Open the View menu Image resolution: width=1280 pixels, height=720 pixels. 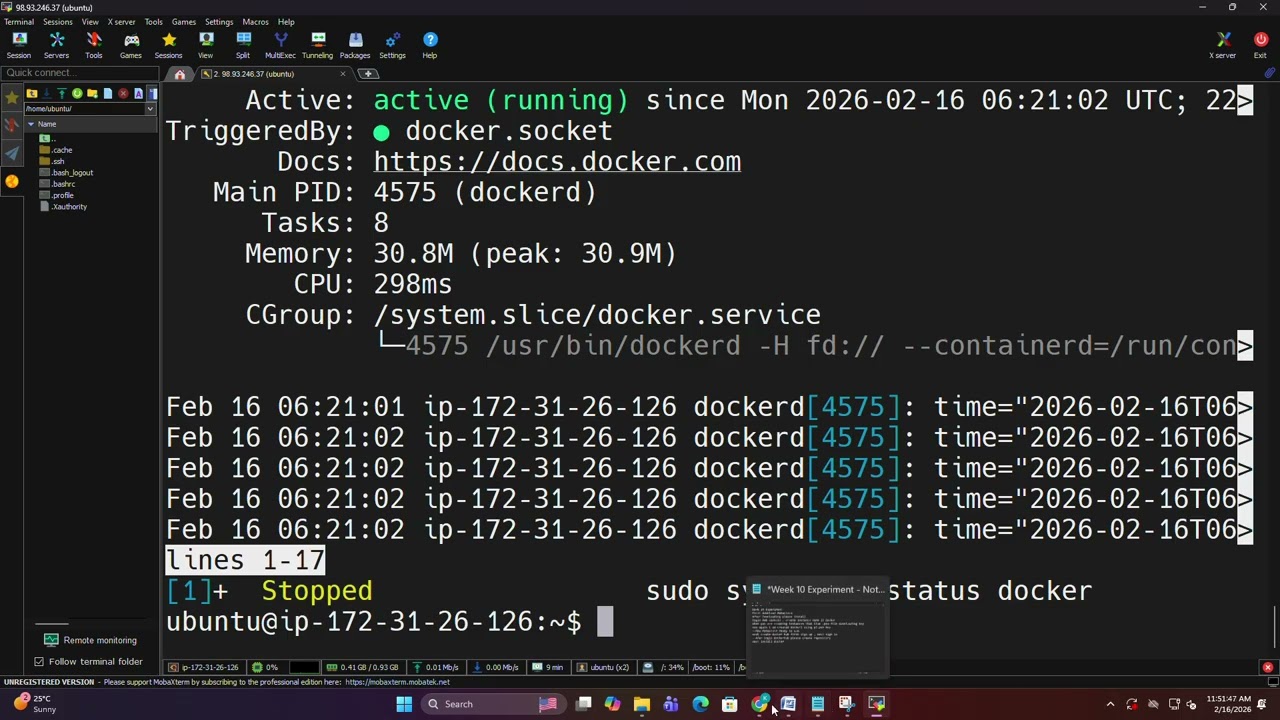coord(90,22)
